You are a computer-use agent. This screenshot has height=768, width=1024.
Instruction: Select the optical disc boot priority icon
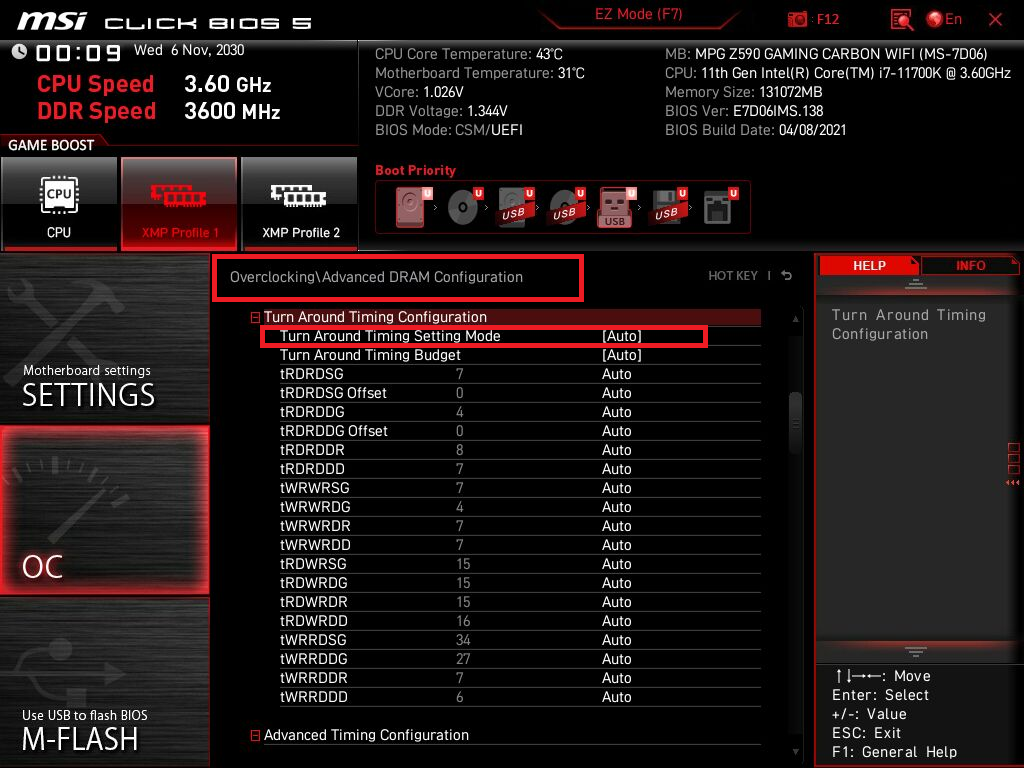point(464,207)
